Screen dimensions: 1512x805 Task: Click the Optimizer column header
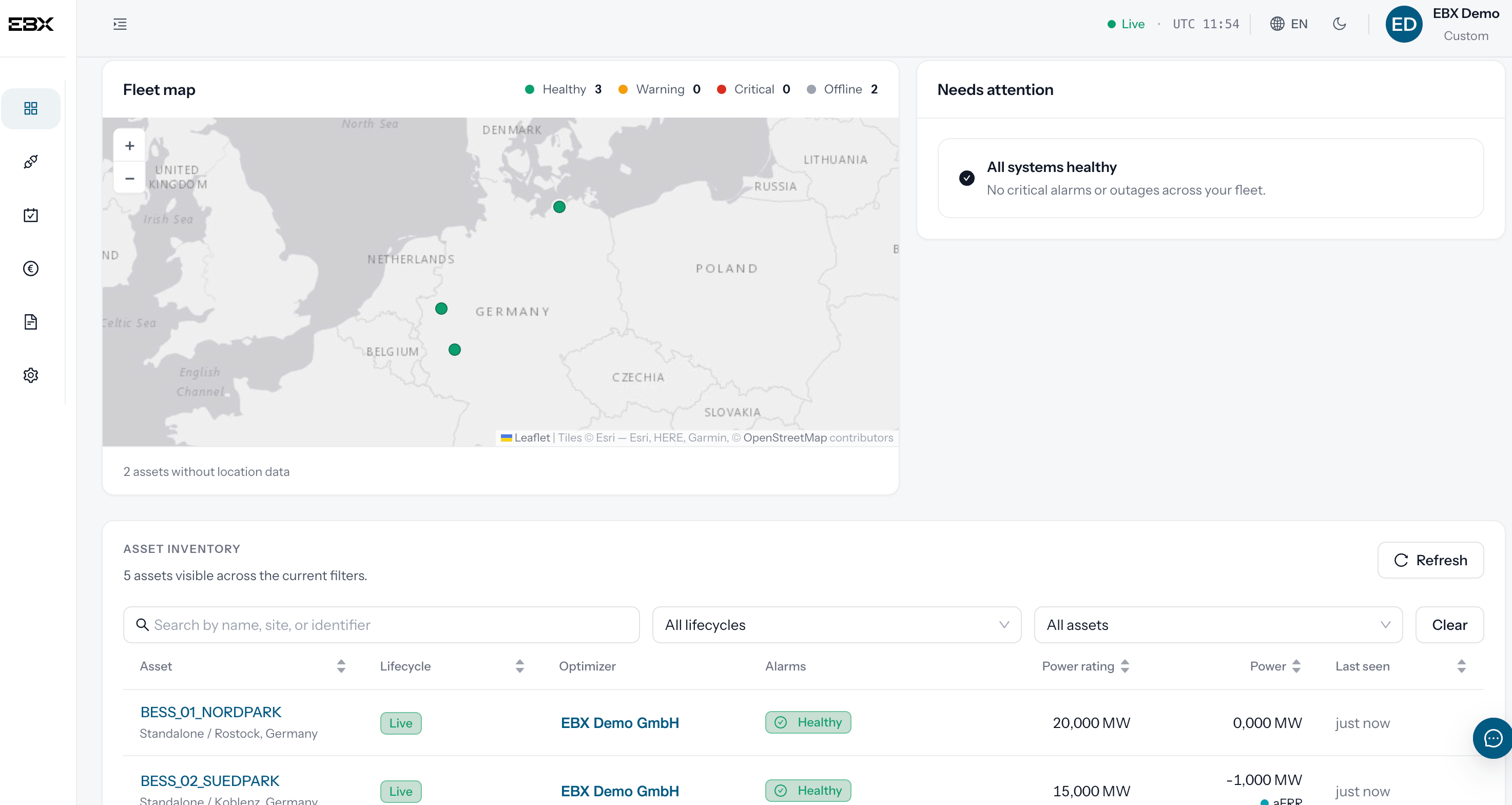tap(587, 666)
